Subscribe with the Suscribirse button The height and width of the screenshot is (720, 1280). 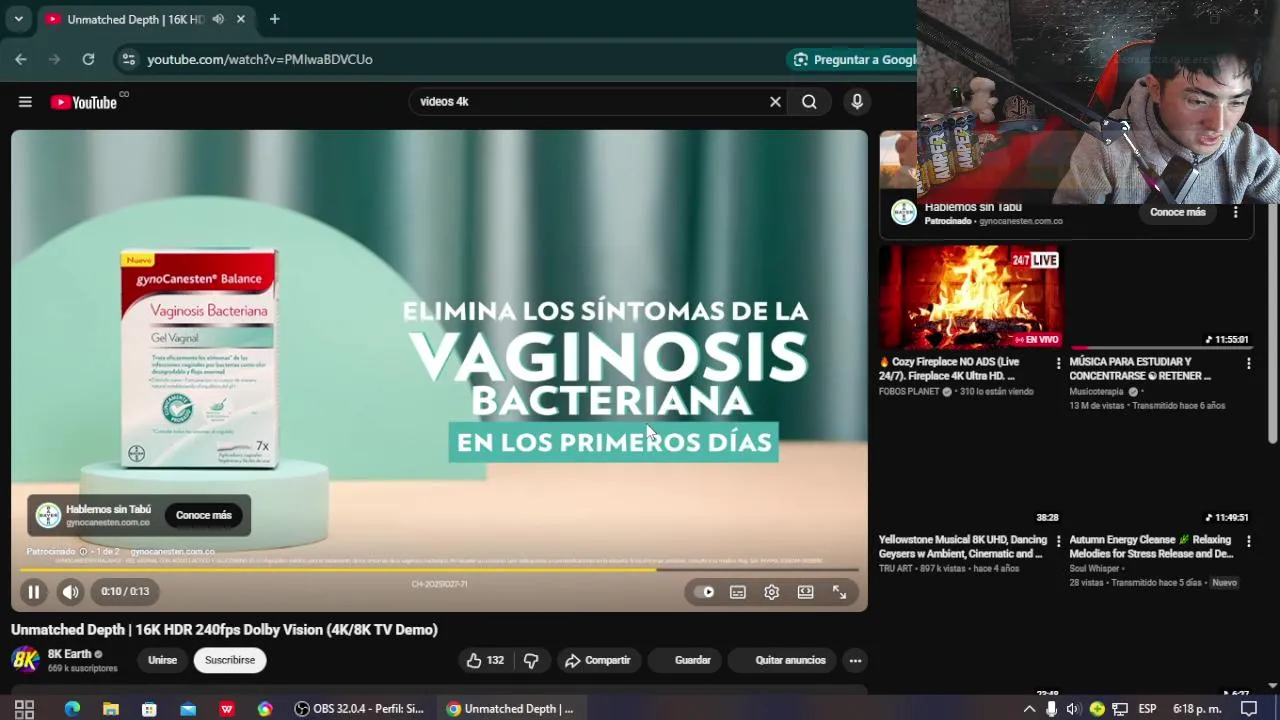coord(230,660)
